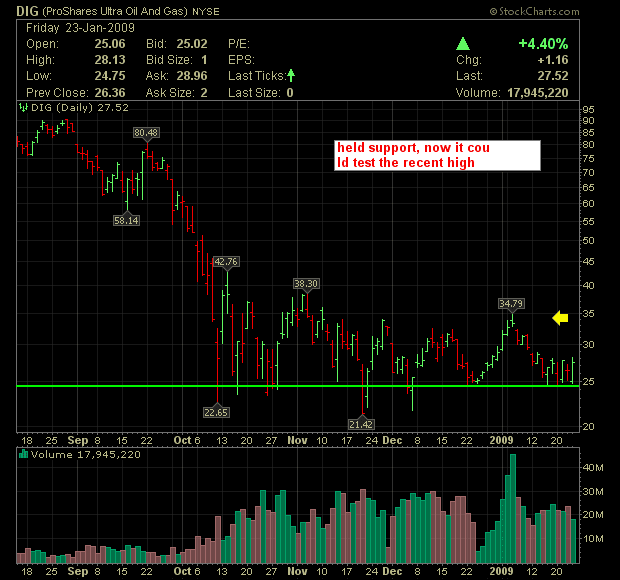The width and height of the screenshot is (620, 580).
Task: Select the Prev Close value 26.36
Action: 110,93
